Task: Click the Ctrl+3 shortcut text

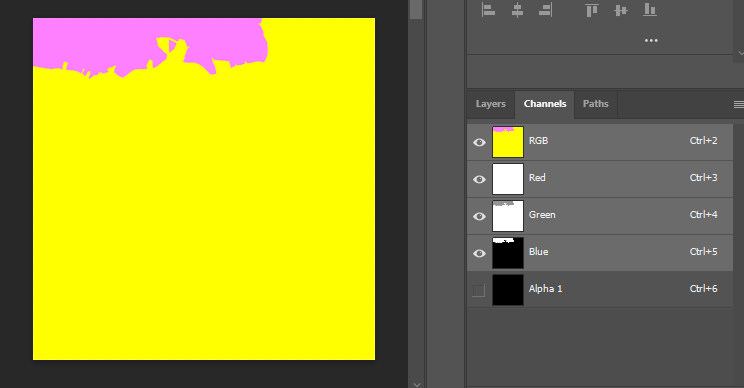Action: (x=703, y=178)
